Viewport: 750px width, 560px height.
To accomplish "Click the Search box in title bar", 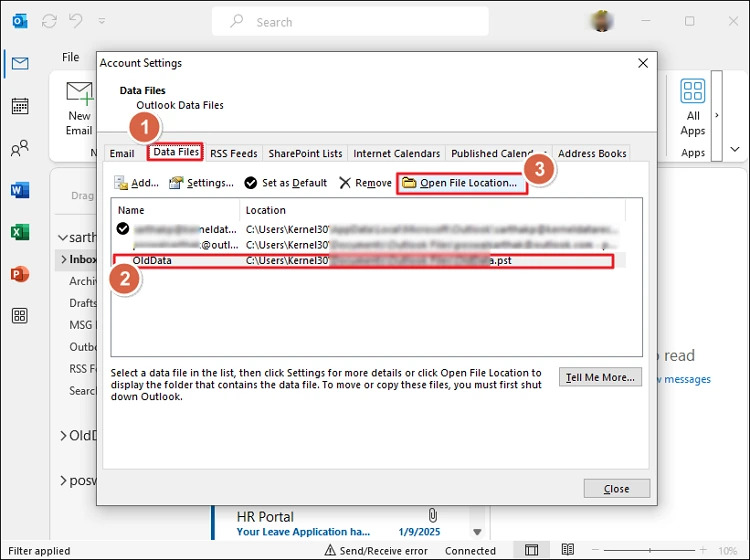I will [350, 22].
